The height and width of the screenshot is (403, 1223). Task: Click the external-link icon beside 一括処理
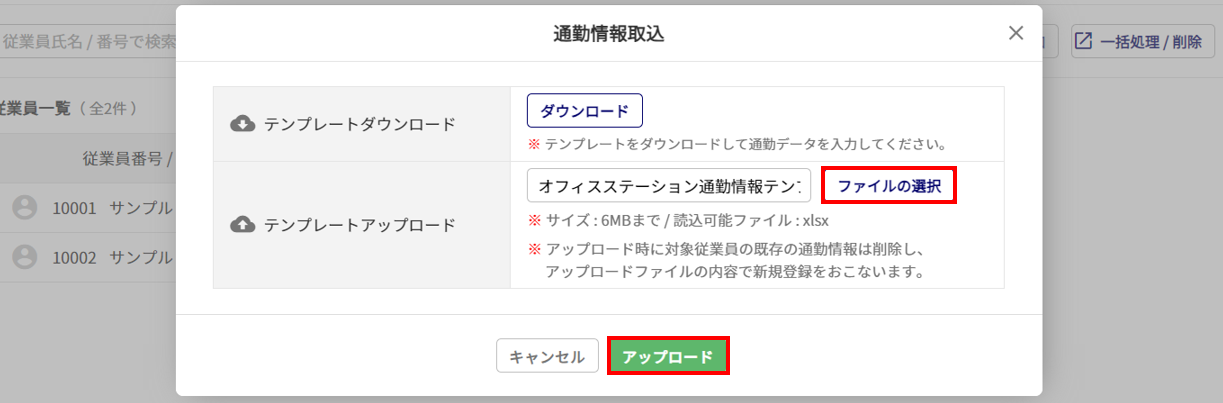(1083, 42)
